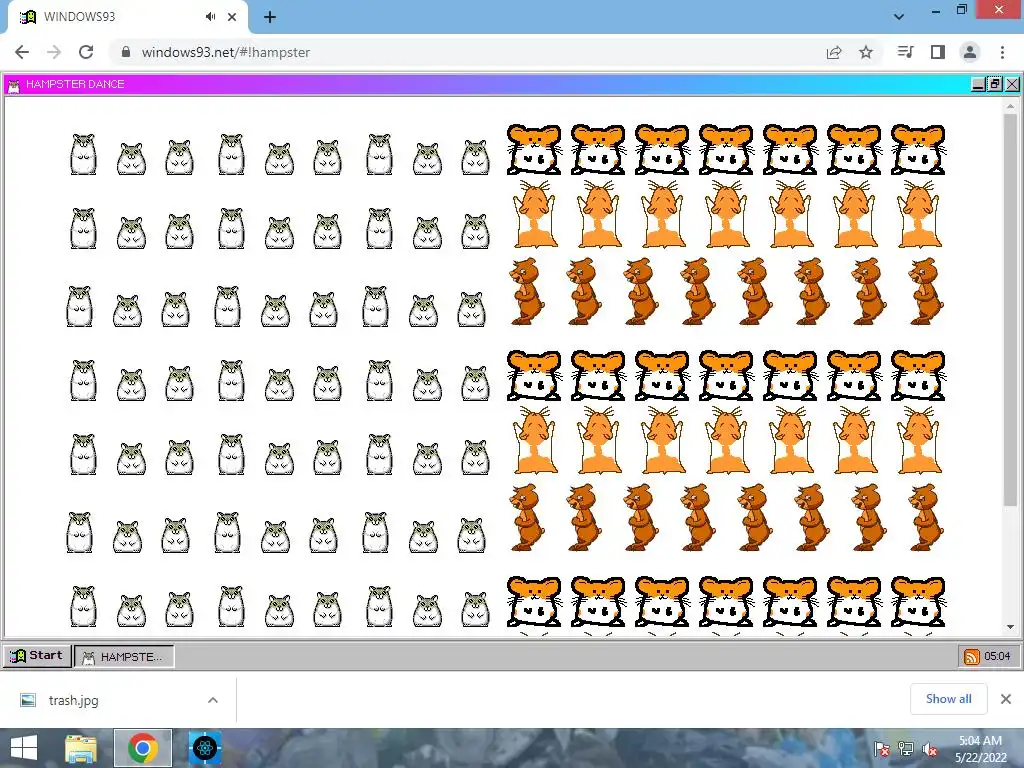Click the address bar padlock icon
The width and height of the screenshot is (1024, 768).
click(x=126, y=52)
